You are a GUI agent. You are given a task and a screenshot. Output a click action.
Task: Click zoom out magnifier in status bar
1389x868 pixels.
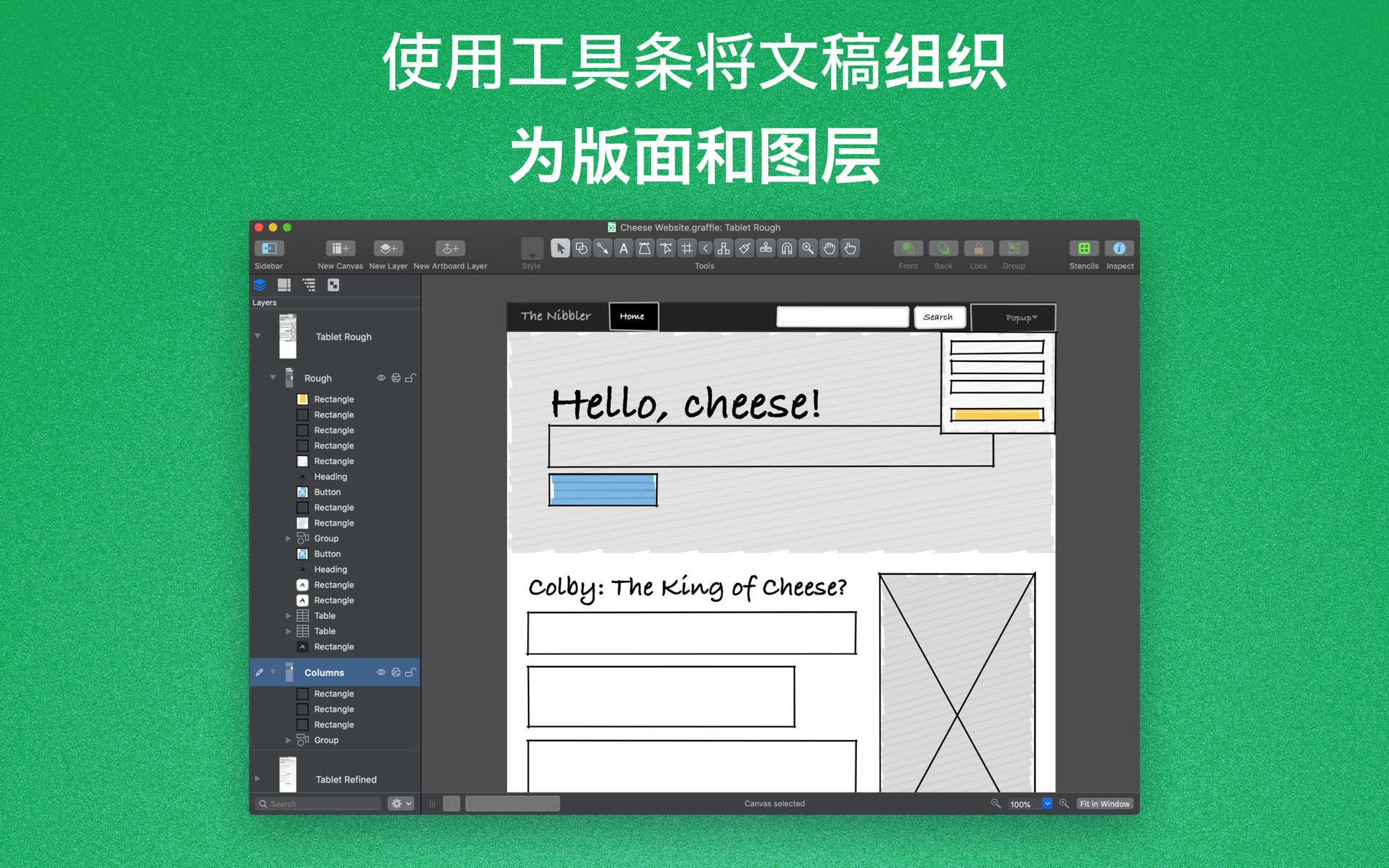click(996, 803)
